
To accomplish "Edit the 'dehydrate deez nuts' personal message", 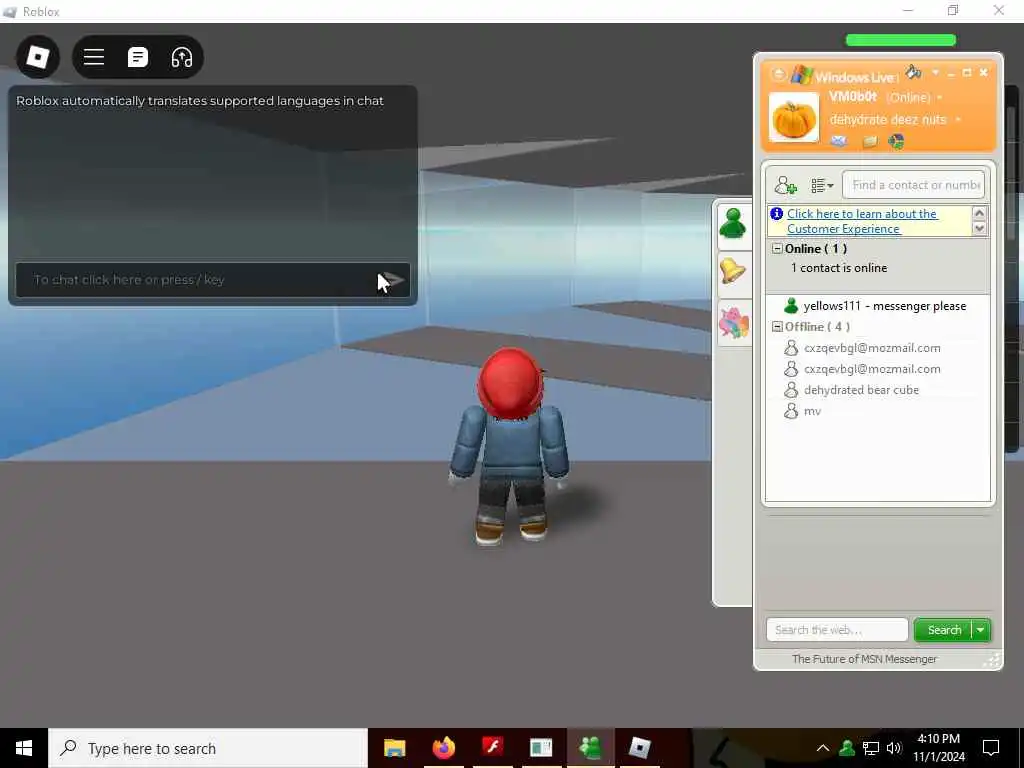I will pos(888,120).
